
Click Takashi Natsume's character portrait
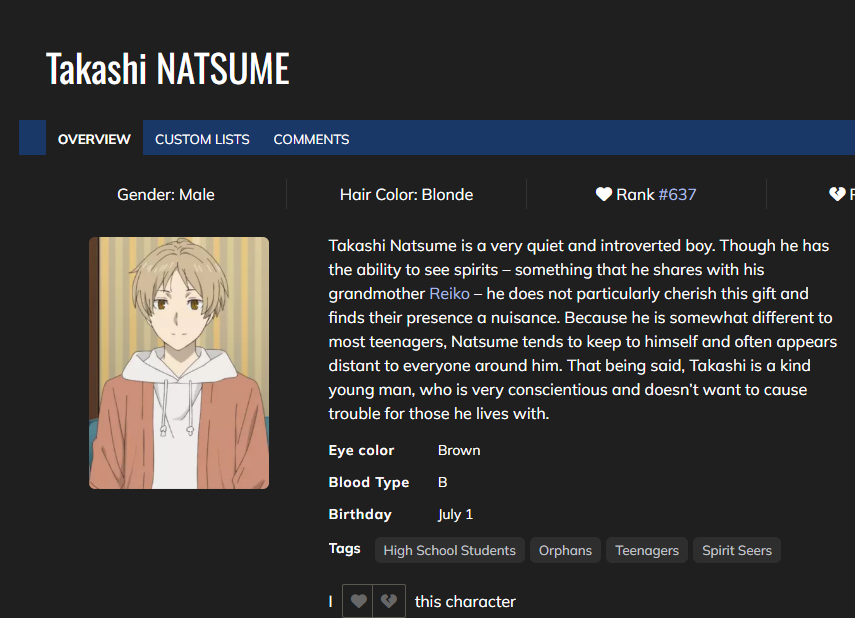179,363
